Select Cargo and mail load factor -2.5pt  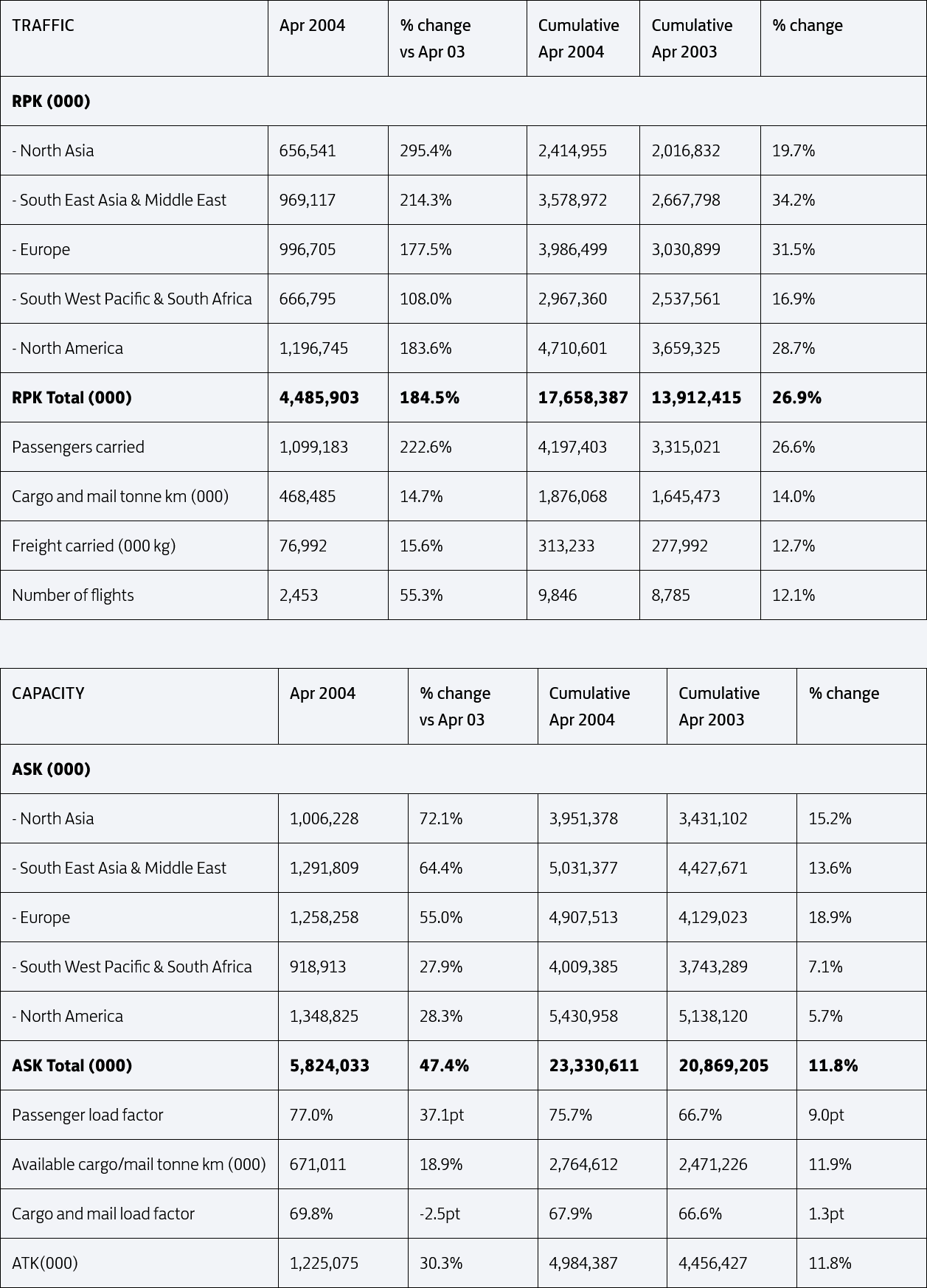pyautogui.click(x=440, y=1214)
